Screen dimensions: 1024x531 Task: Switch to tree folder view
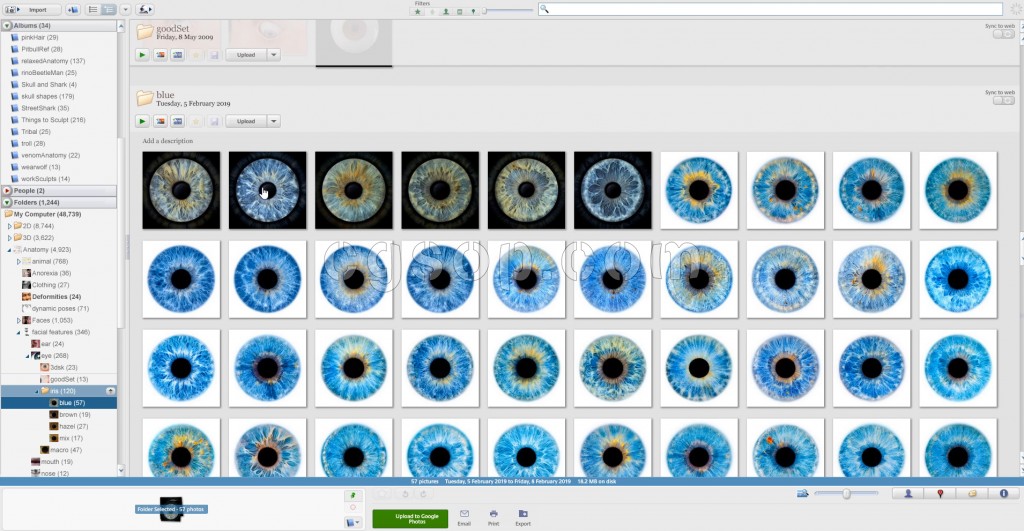[108, 10]
